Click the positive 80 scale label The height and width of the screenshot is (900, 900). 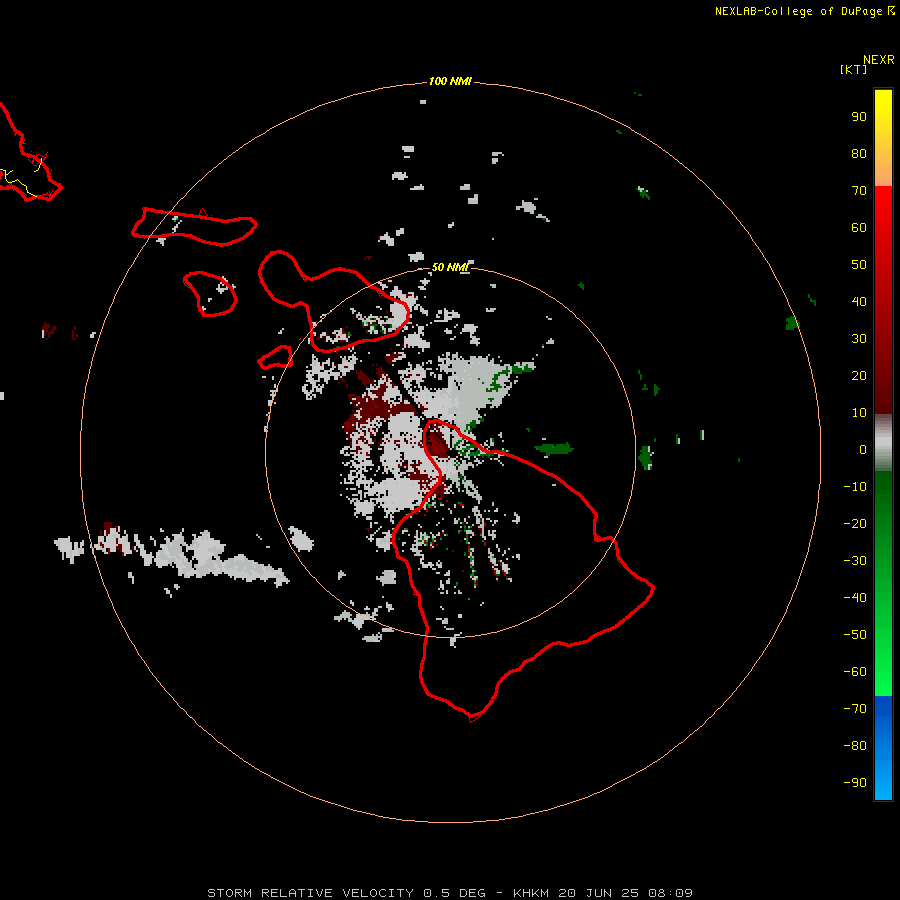tap(859, 153)
